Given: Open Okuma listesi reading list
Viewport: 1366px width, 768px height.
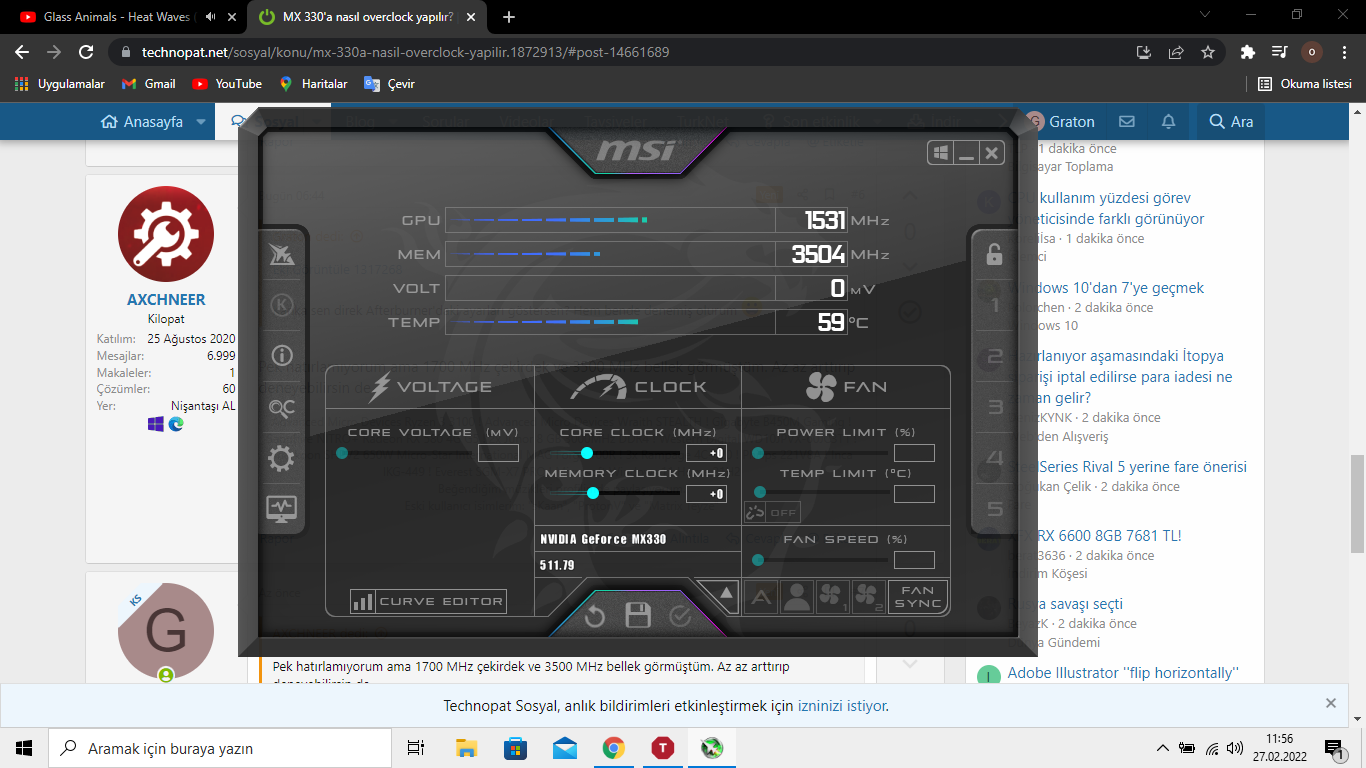Looking at the screenshot, I should point(1305,84).
